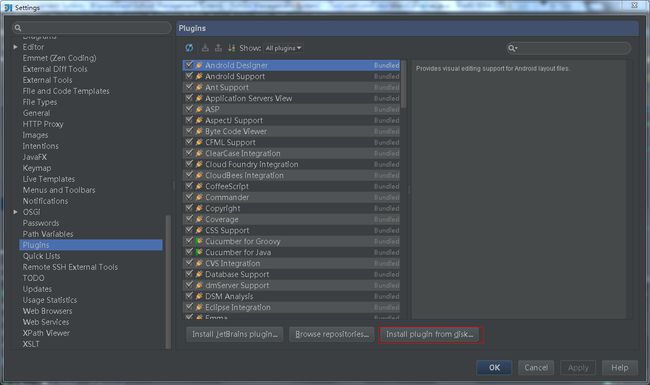Select the Commander plugin row

(x=291, y=197)
